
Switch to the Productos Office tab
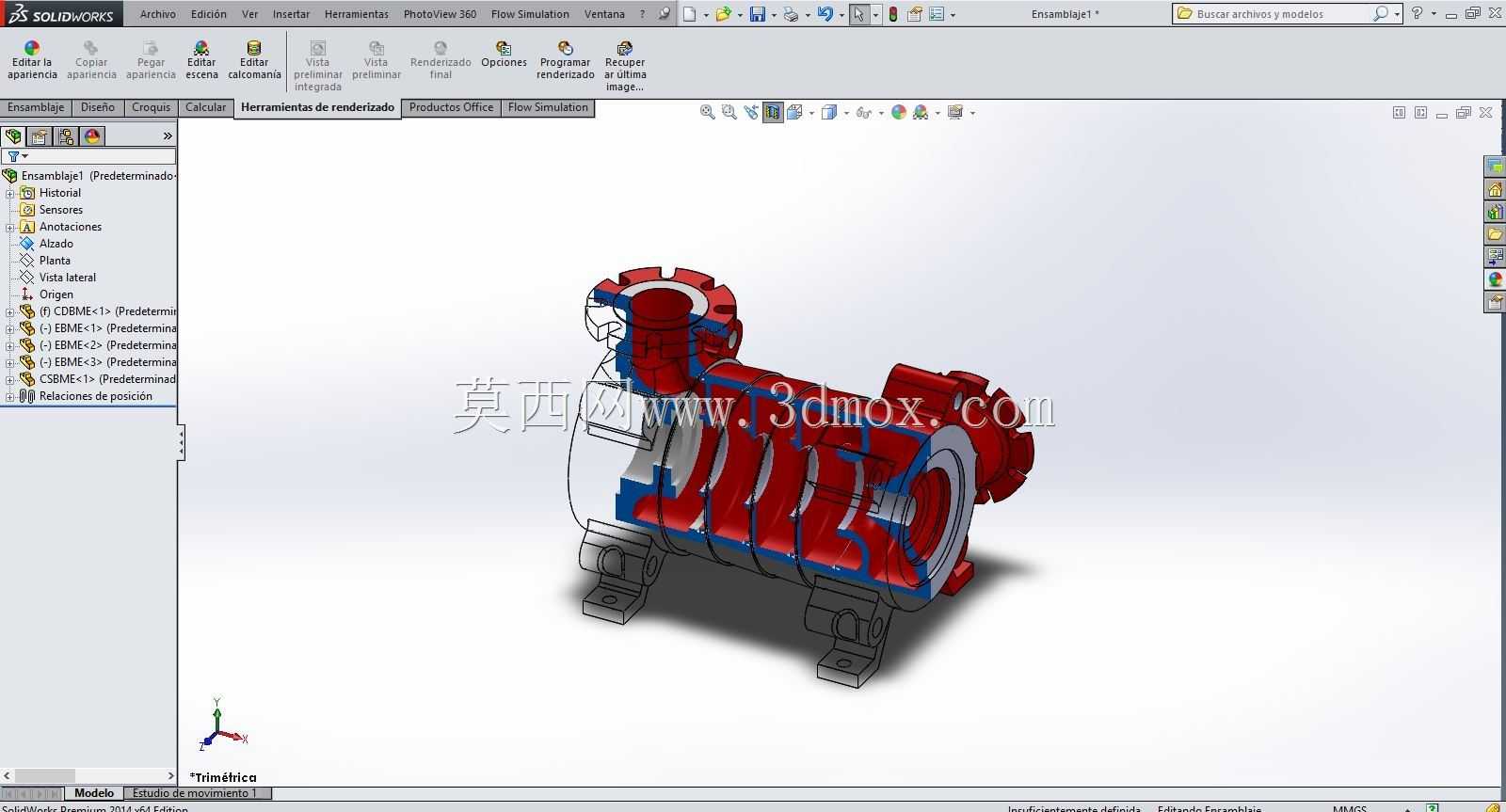pyautogui.click(x=451, y=107)
